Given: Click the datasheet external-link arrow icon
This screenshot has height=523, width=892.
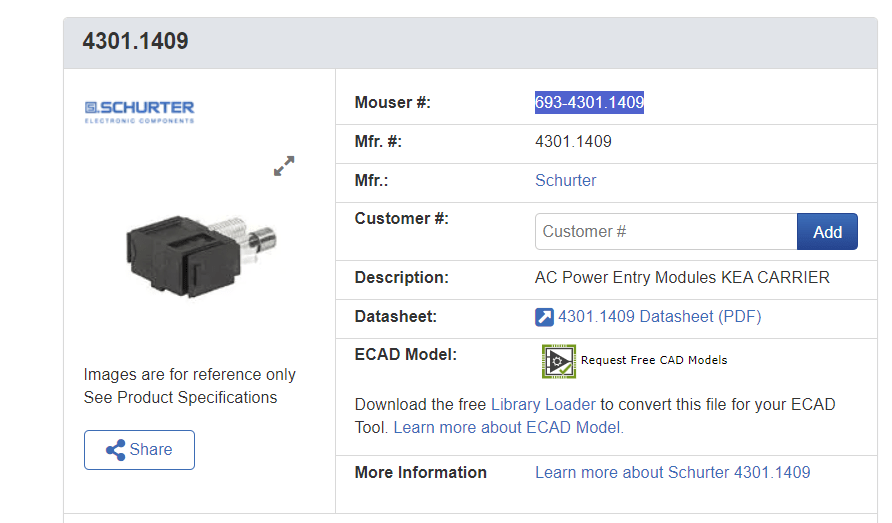Looking at the screenshot, I should (x=544, y=317).
